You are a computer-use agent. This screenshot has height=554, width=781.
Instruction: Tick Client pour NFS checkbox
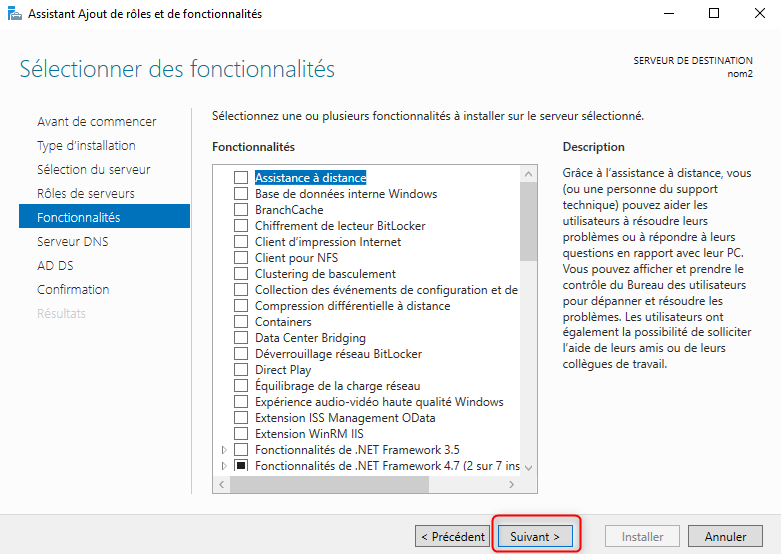pos(241,258)
